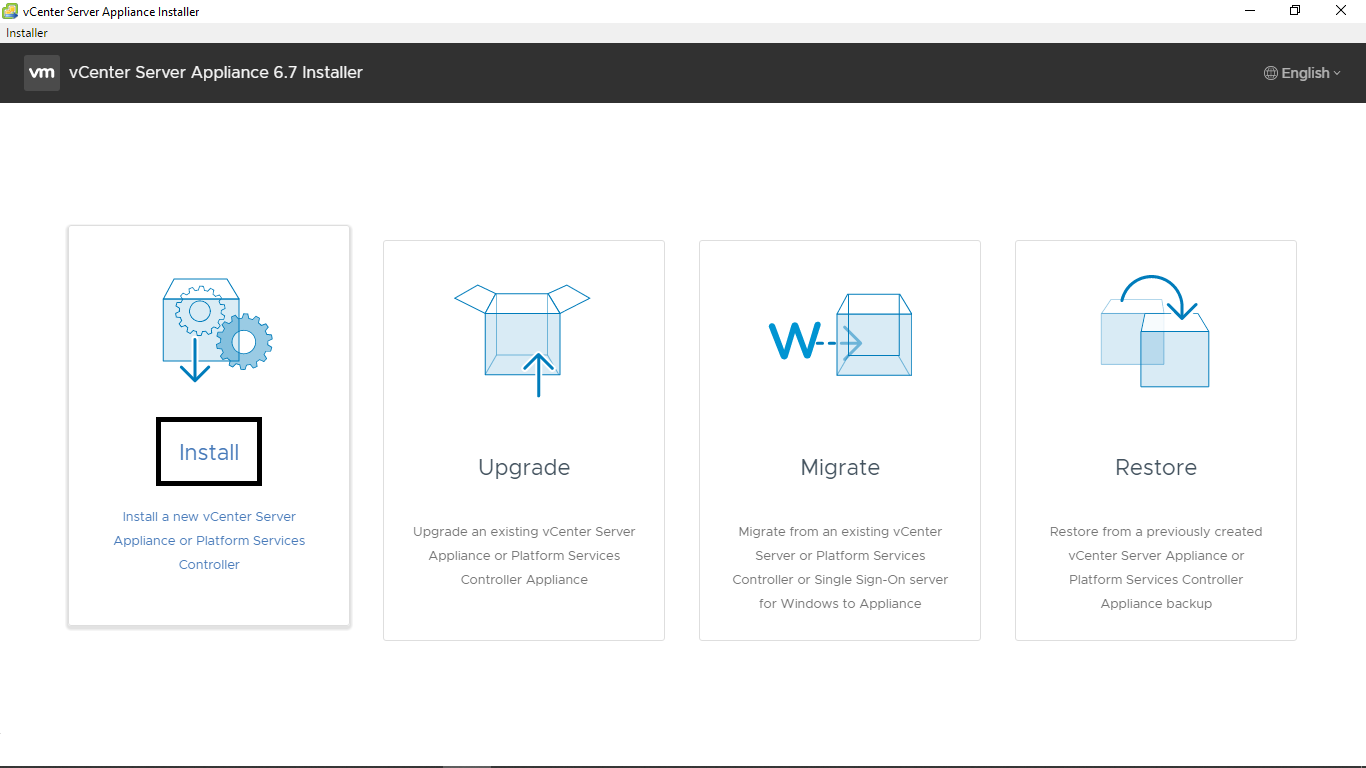Image resolution: width=1366 pixels, height=768 pixels.
Task: Click the Migrate Windows-to-appliance icon
Action: (x=840, y=335)
